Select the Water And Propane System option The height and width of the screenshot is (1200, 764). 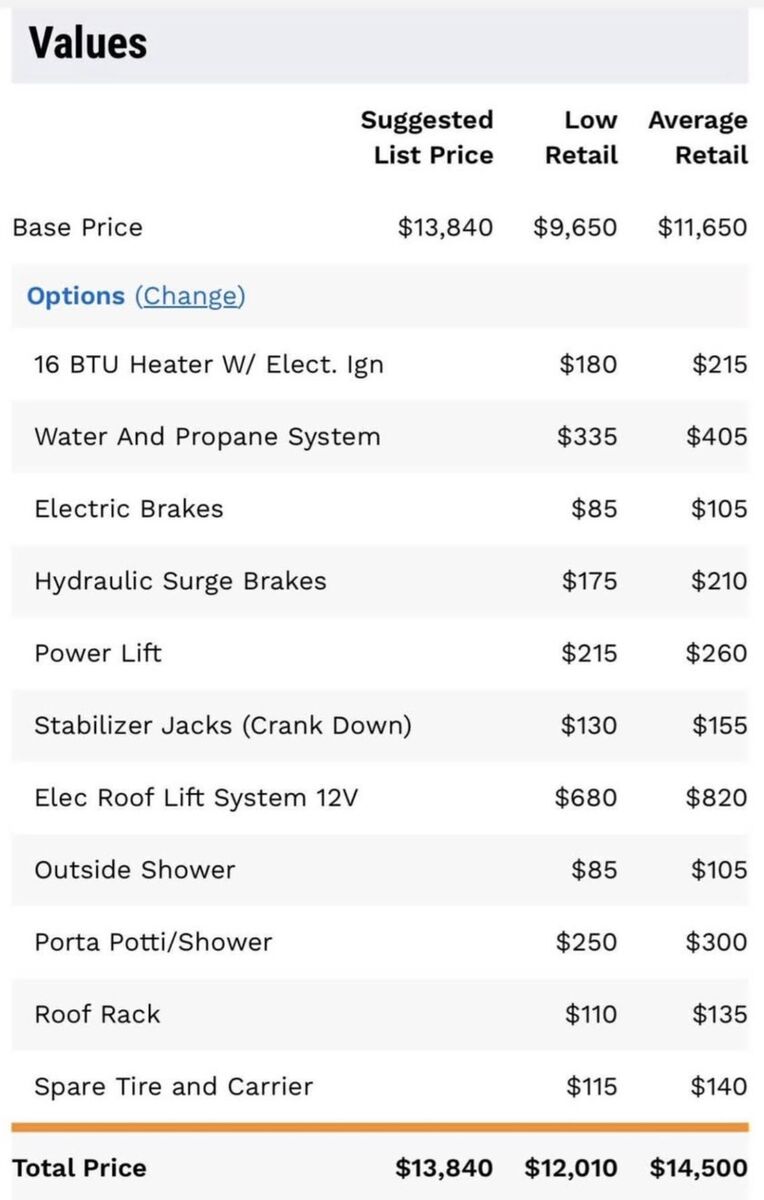tap(207, 436)
